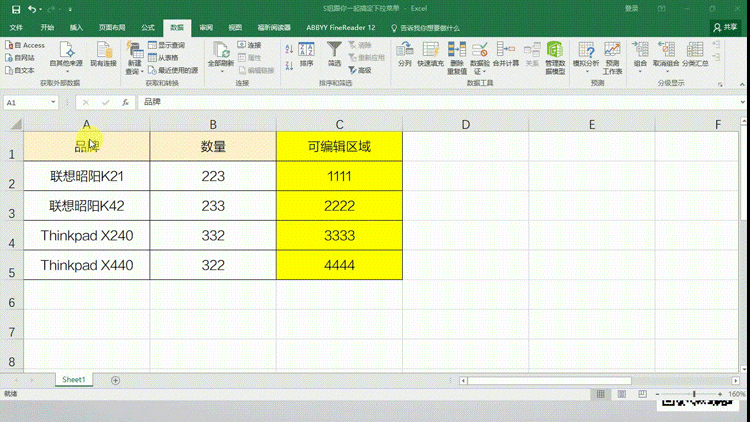Expand the Undo history dropdown arrow
The width and height of the screenshot is (750, 422).
click(x=40, y=10)
